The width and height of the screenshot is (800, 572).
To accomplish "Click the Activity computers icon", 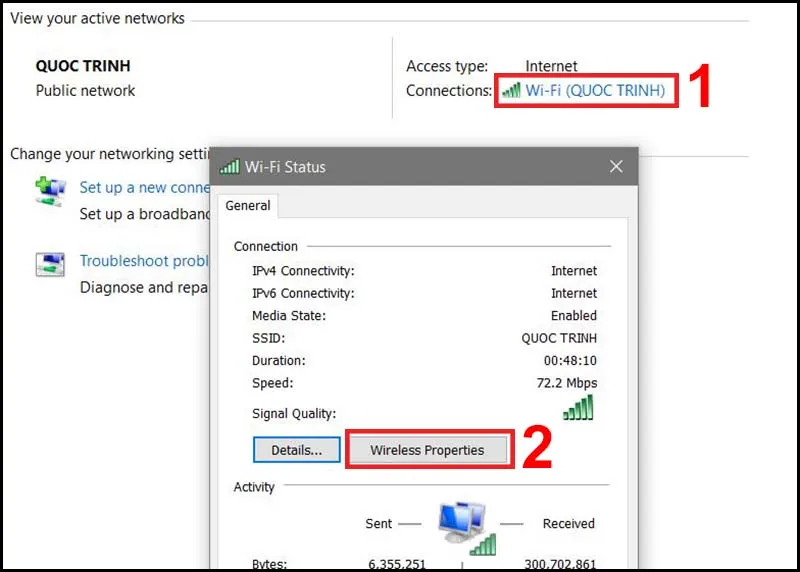I will [x=464, y=526].
